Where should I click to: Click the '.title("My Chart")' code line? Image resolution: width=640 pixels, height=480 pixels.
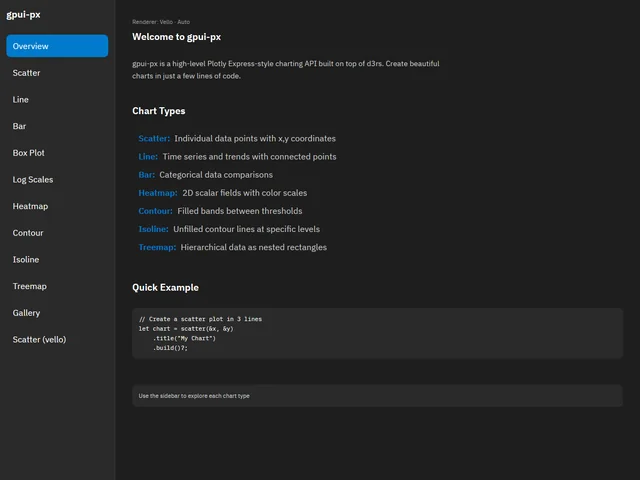184,338
